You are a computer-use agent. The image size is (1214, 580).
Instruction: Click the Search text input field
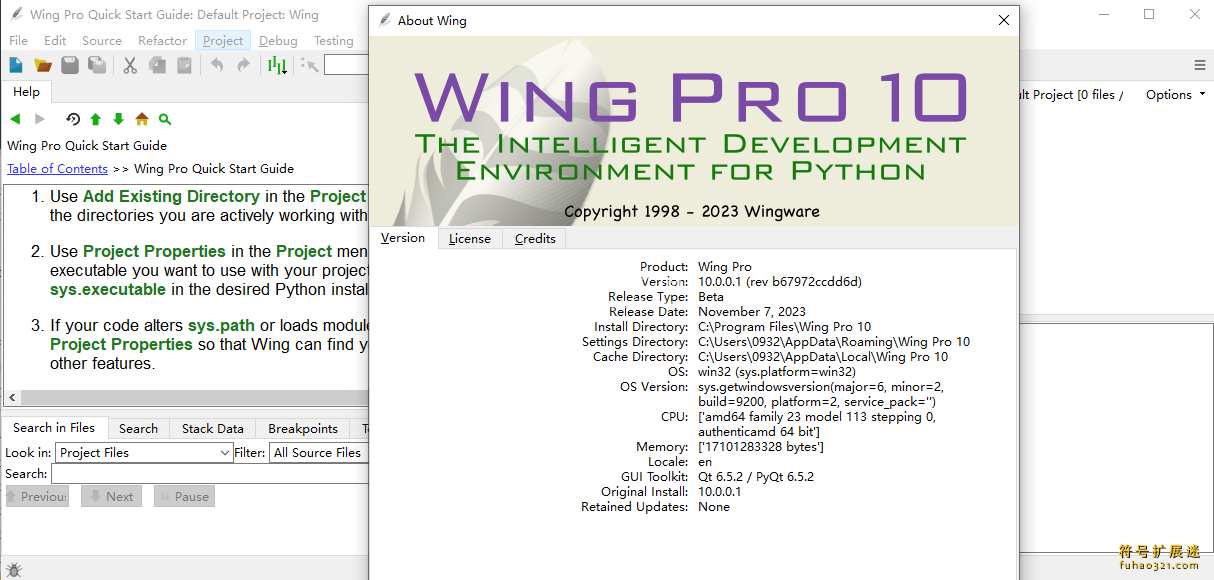209,473
